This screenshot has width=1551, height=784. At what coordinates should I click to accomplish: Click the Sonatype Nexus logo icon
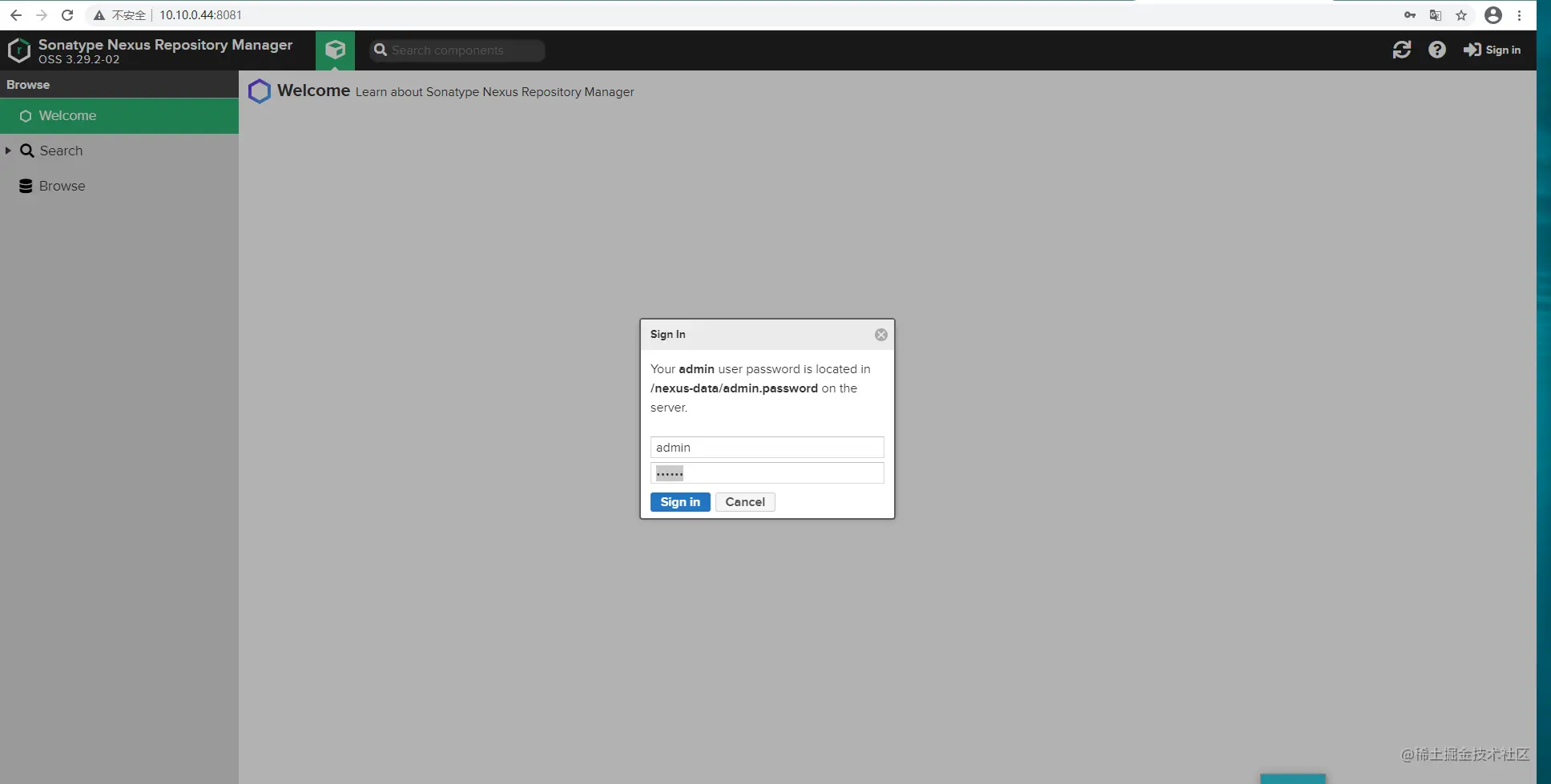[19, 50]
